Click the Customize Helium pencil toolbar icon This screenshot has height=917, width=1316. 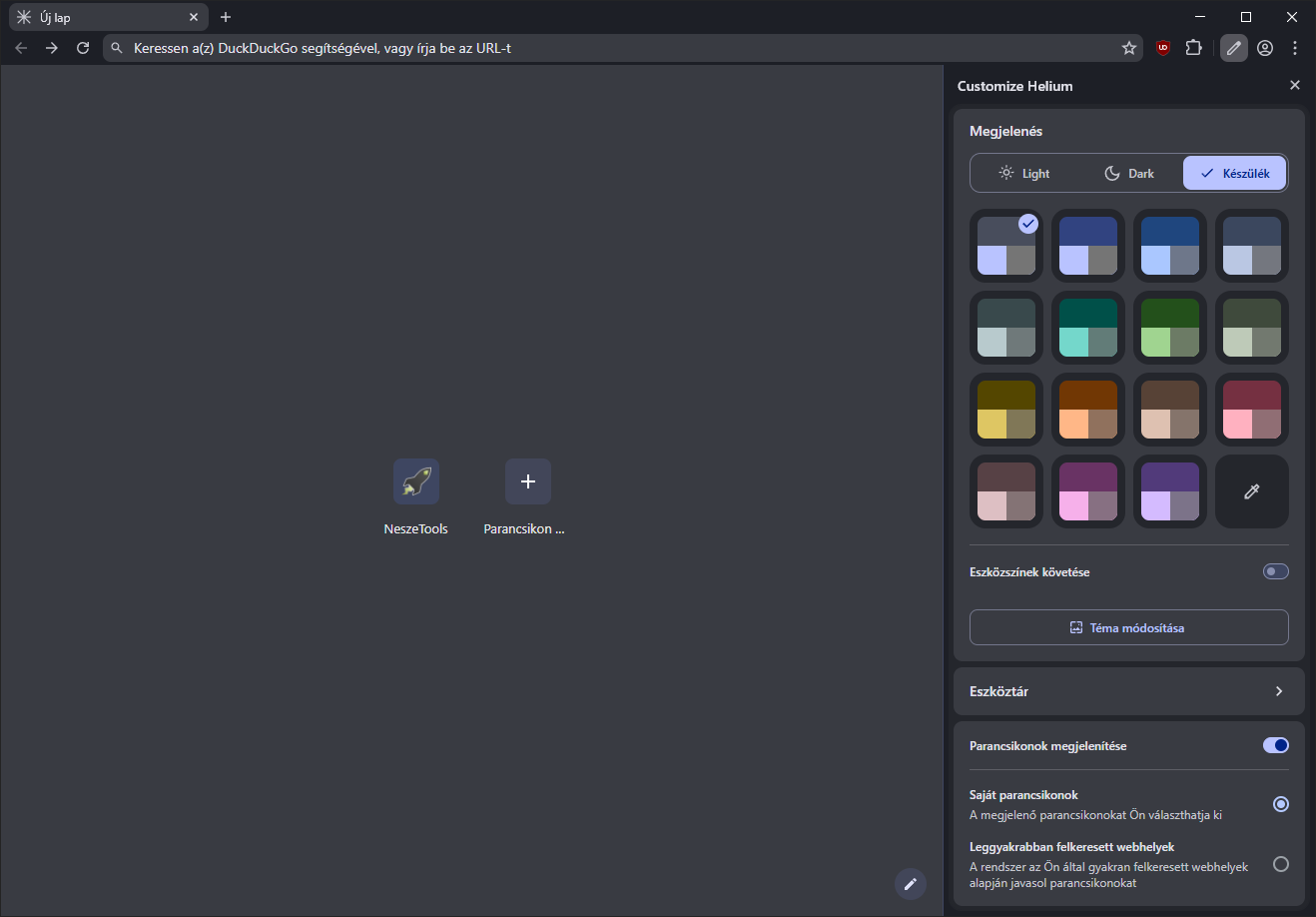(x=1234, y=48)
